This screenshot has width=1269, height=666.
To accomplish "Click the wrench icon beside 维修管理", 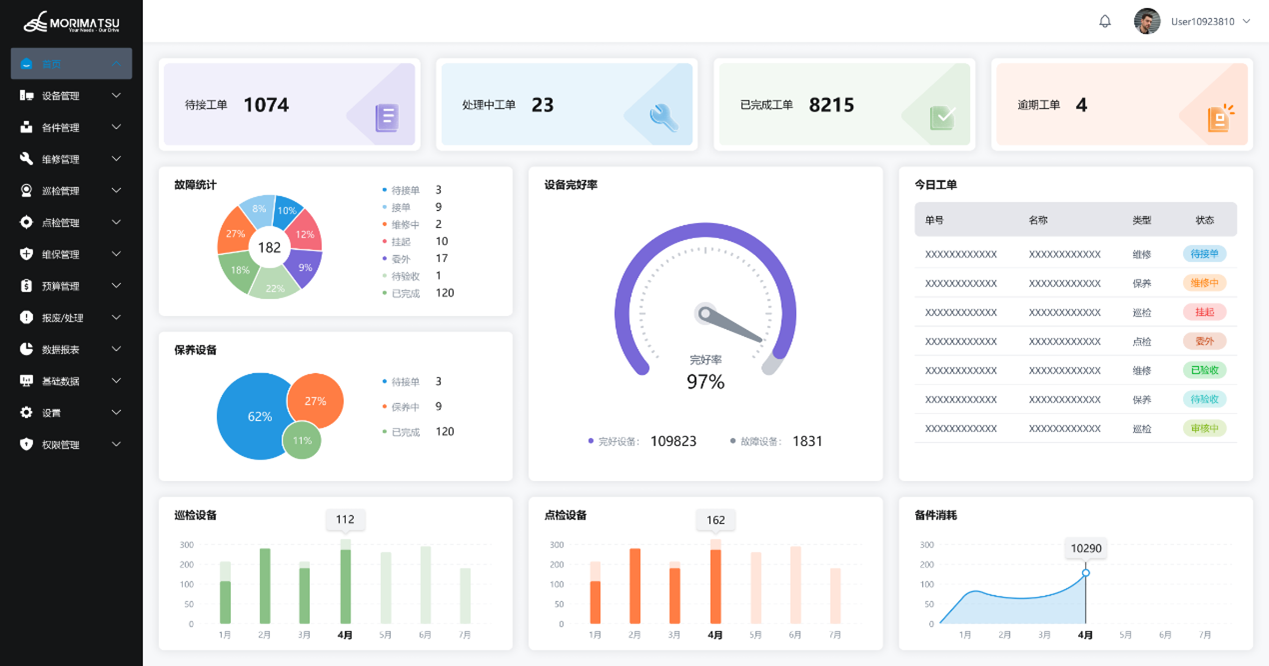I will [27, 159].
